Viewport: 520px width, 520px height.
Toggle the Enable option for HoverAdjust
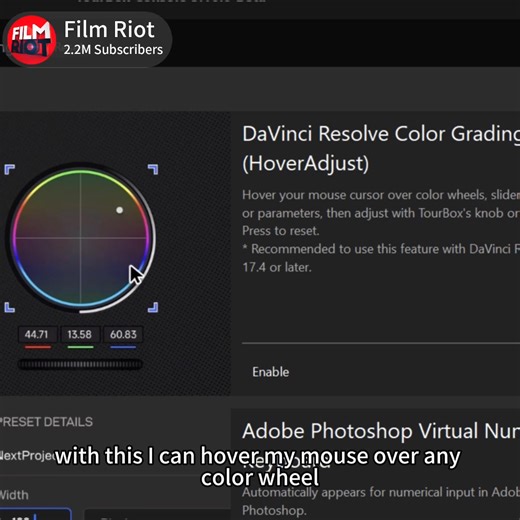coord(270,372)
